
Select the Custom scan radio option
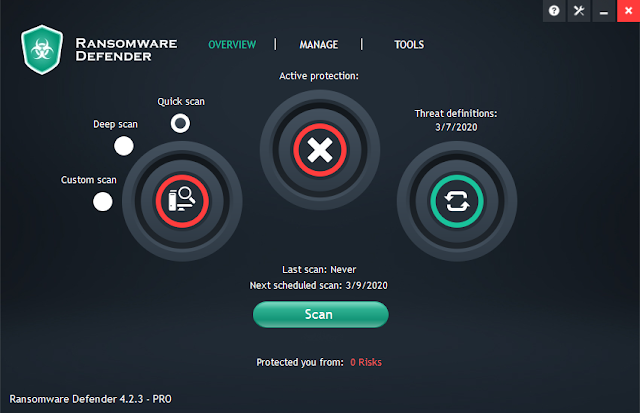click(102, 202)
